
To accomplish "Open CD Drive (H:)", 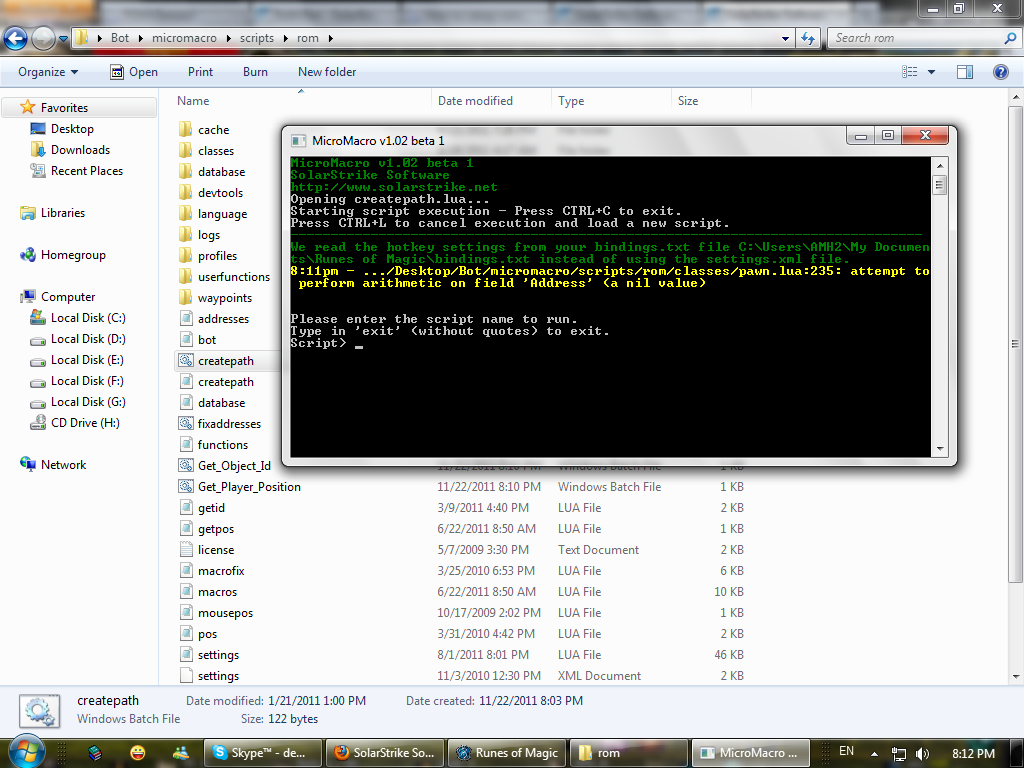I will click(x=85, y=423).
